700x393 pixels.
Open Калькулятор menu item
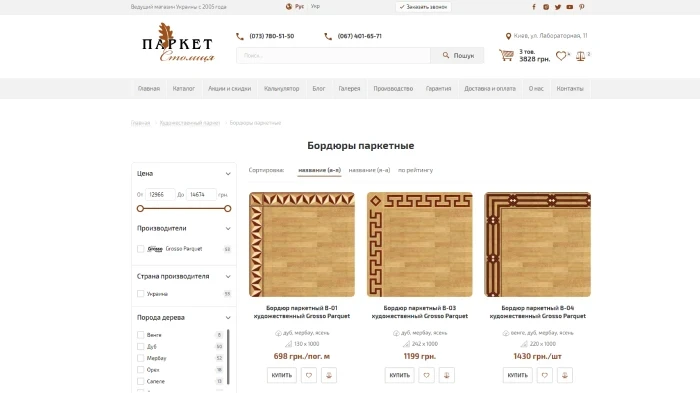(281, 88)
